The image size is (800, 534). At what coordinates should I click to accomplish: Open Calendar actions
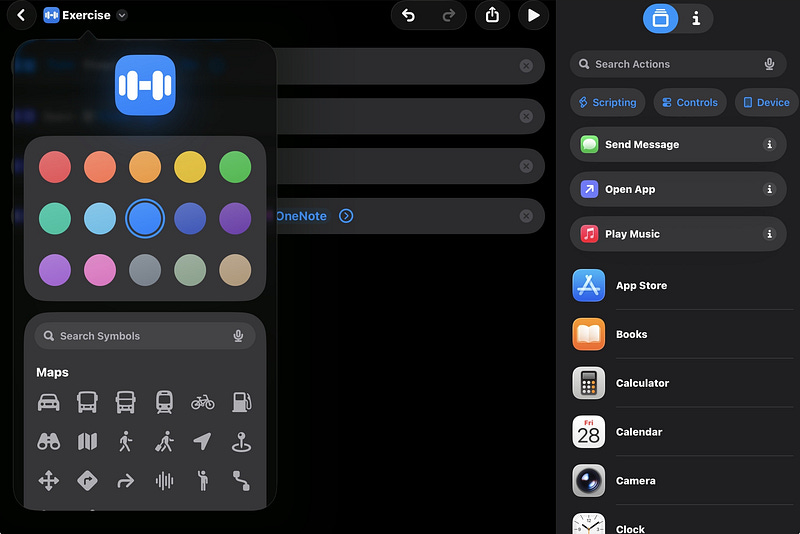coord(683,432)
